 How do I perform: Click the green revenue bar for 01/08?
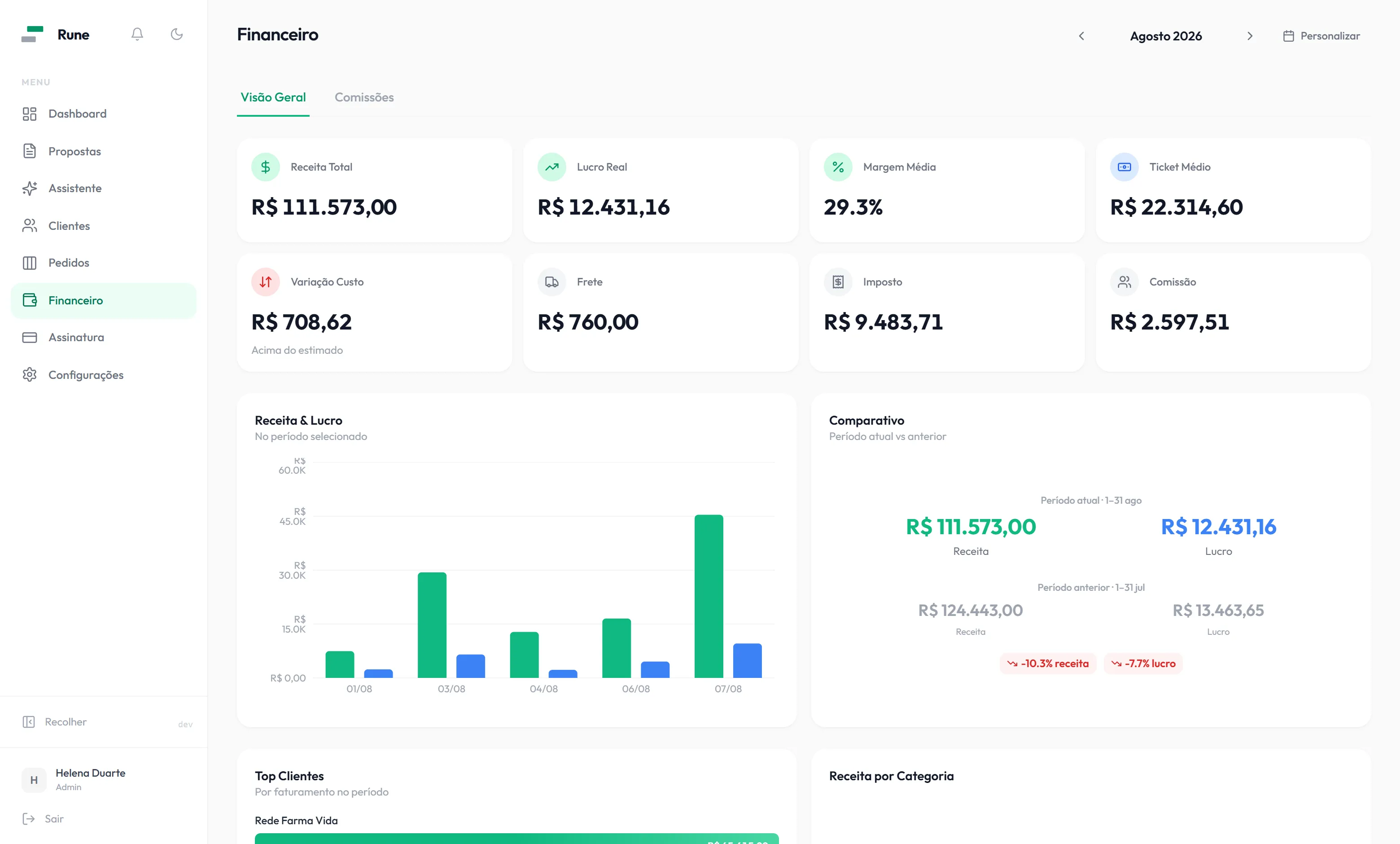coord(340,664)
